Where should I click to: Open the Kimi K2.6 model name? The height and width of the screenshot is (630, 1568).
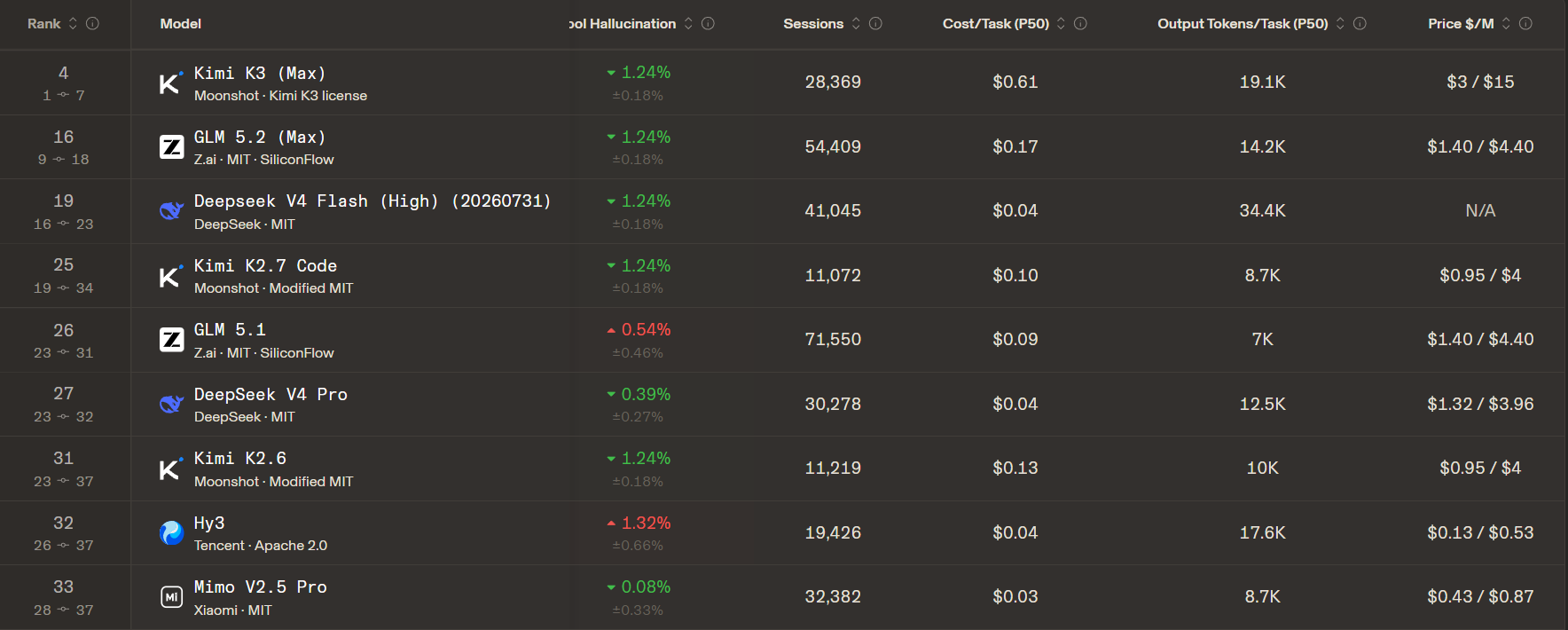[240, 458]
